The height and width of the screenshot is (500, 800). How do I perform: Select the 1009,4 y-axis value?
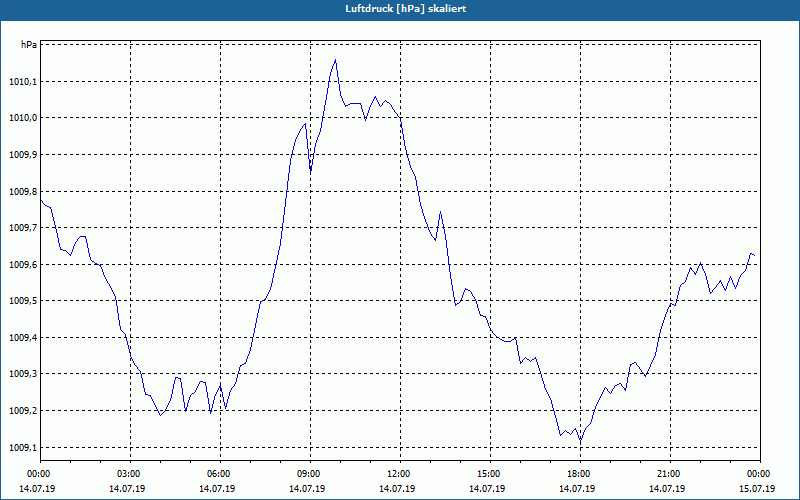(23, 338)
